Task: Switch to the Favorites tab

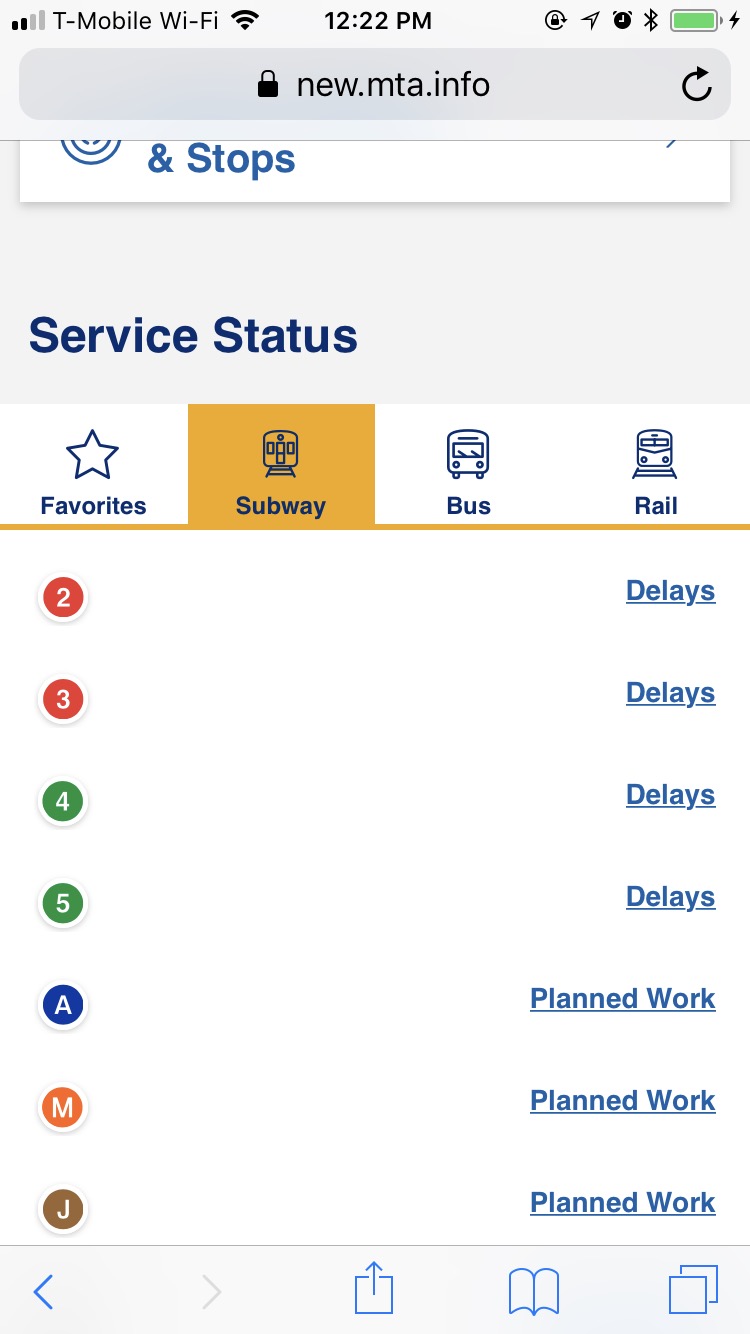Action: pos(94,465)
